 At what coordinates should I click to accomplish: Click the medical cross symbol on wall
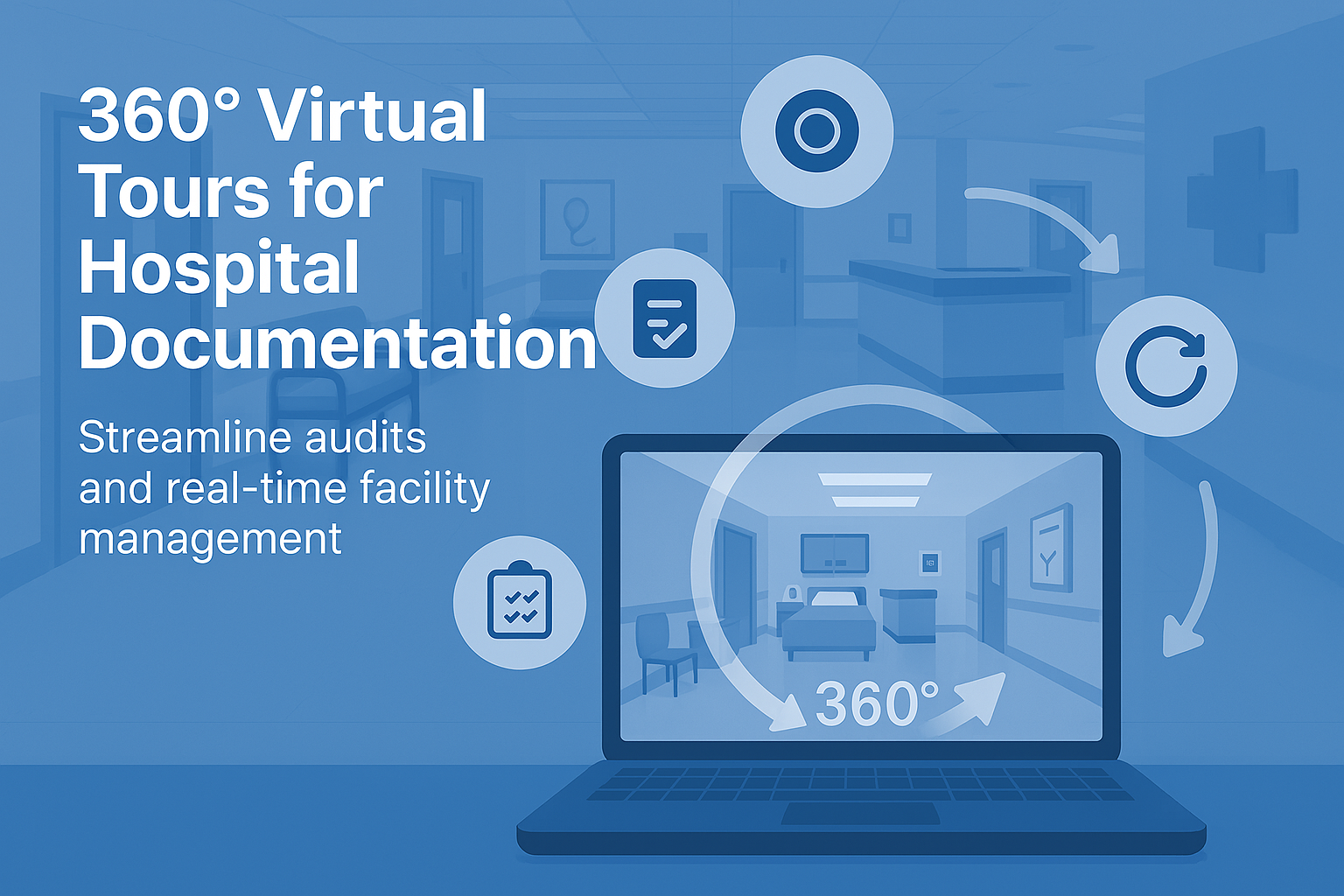(1242, 199)
